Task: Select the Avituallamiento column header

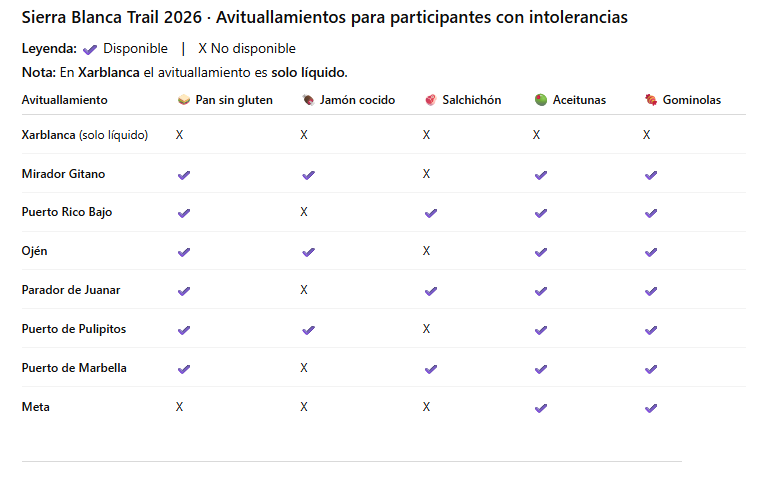Action: (65, 100)
